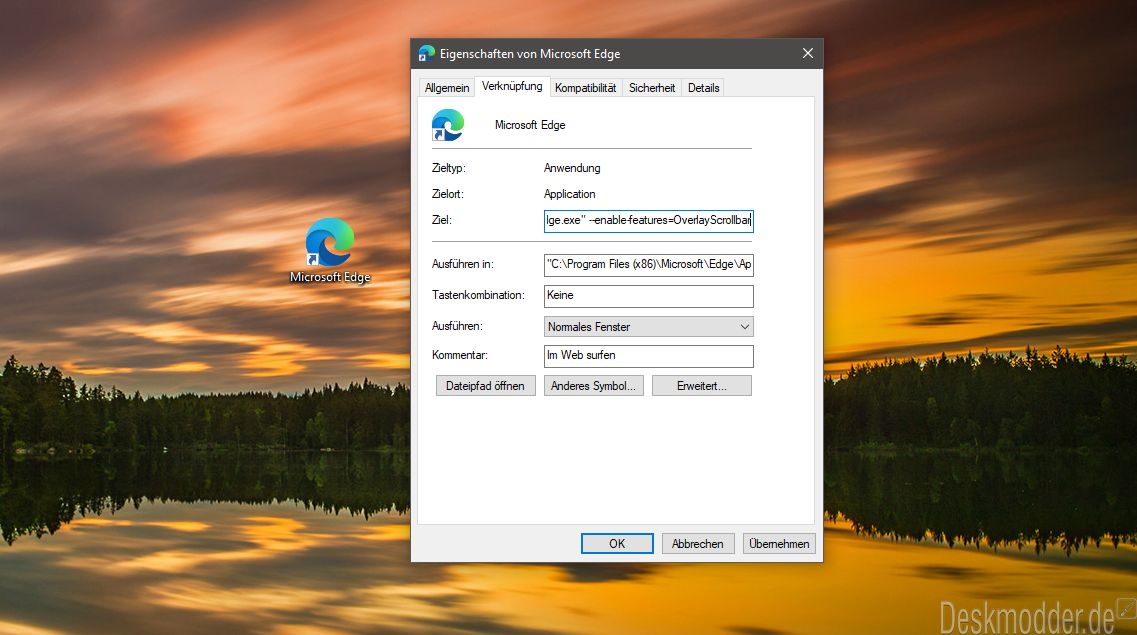Focus the Ausführen in path field
1137x635 pixels.
(x=648, y=265)
